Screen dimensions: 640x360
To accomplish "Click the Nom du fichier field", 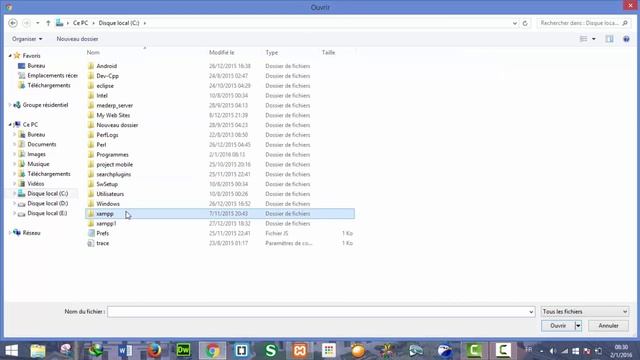I will coord(321,311).
